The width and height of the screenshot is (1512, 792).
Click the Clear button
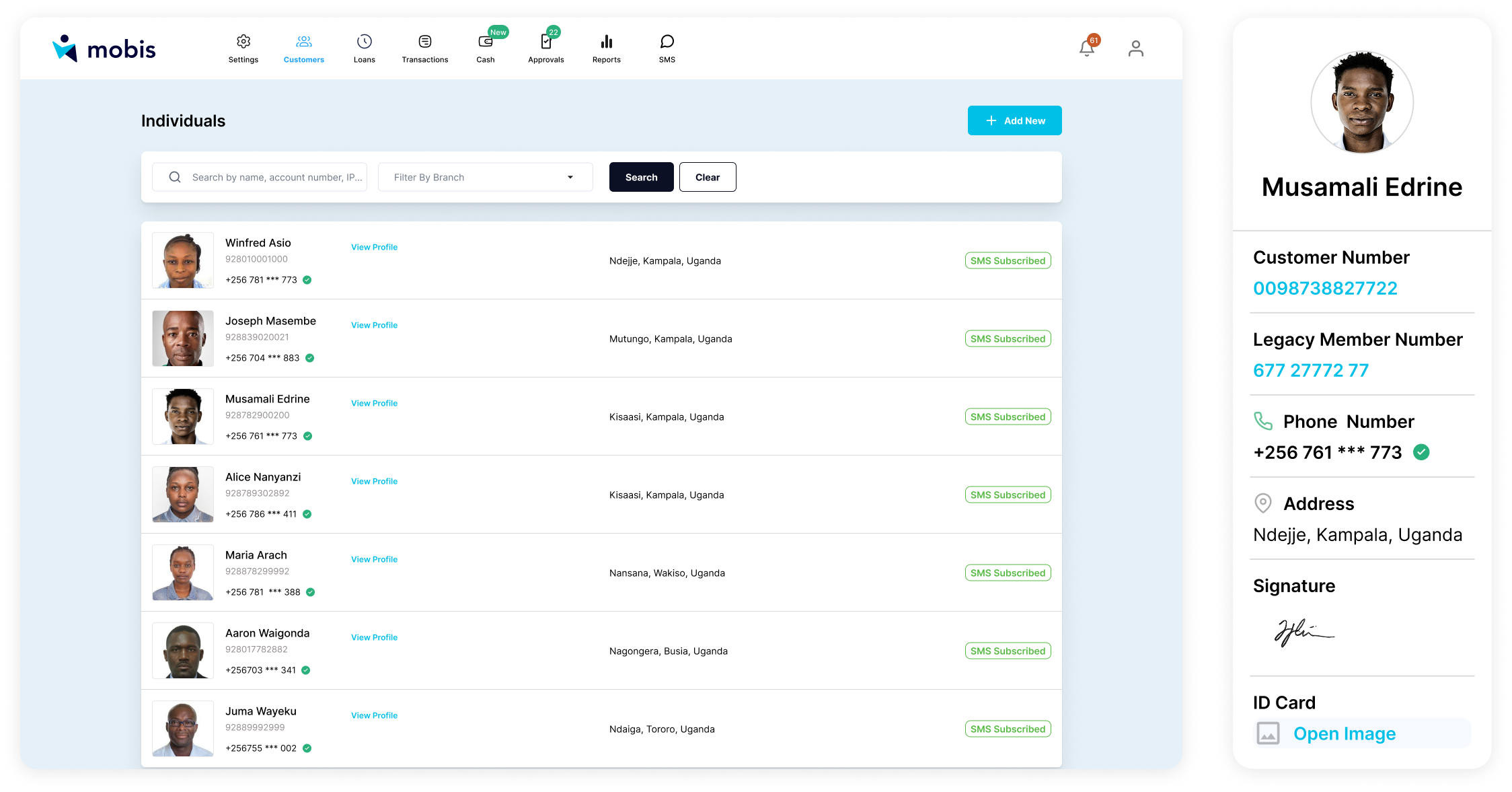click(707, 177)
